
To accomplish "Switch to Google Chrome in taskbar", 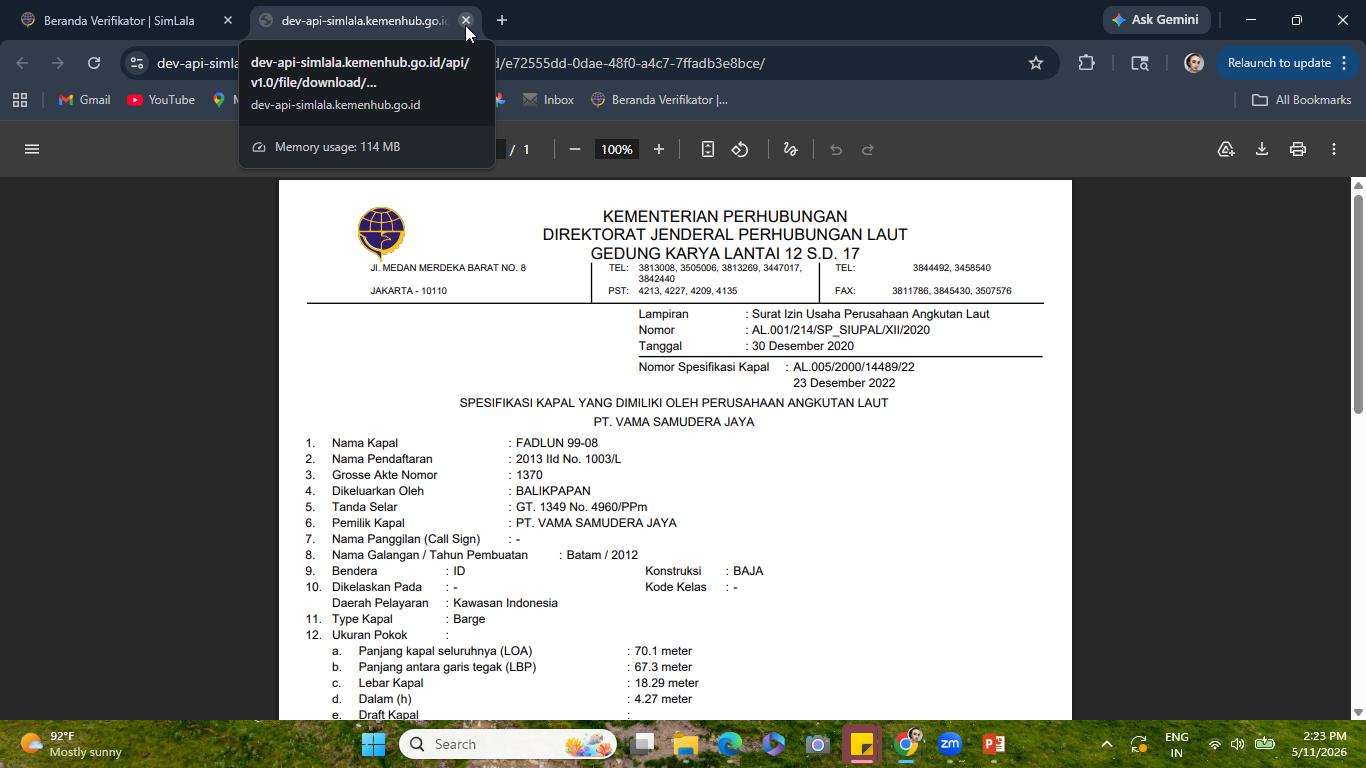I will pyautogui.click(x=906, y=744).
